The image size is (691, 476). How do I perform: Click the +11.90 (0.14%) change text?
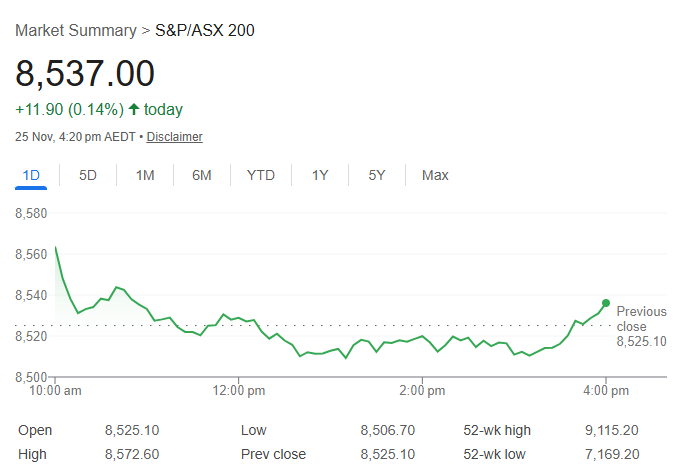68,109
